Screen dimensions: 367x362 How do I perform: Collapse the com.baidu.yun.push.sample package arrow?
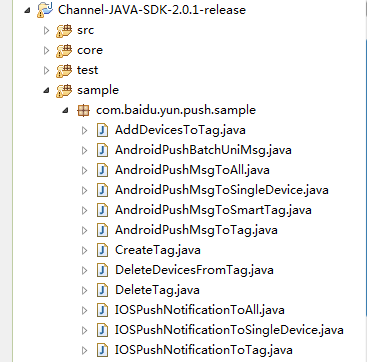(66, 111)
